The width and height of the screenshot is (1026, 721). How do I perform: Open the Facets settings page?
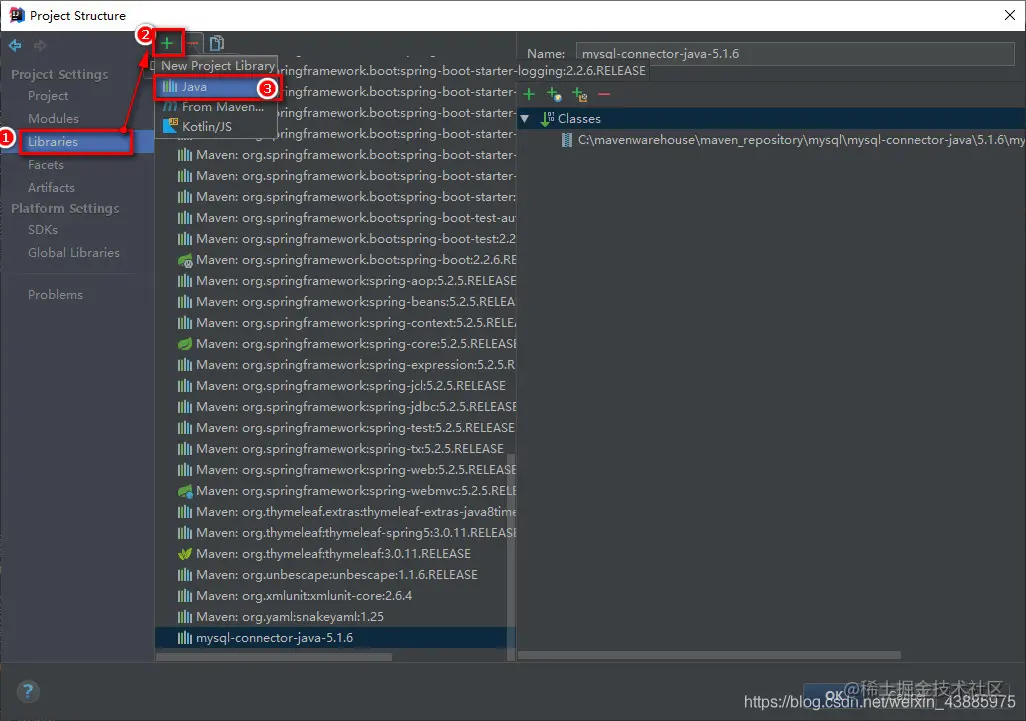(46, 165)
